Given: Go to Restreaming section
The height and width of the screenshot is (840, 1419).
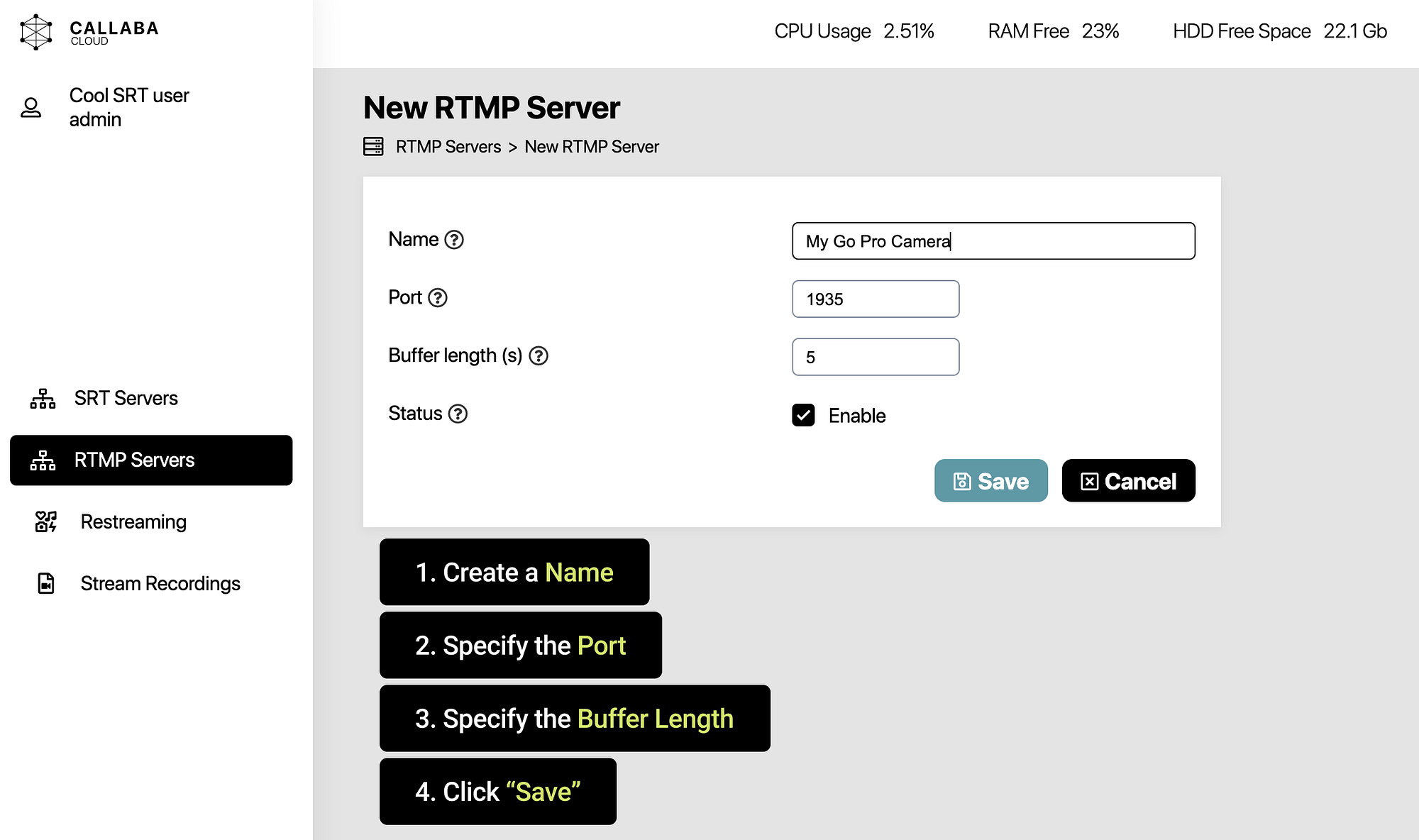Looking at the screenshot, I should click(151, 521).
